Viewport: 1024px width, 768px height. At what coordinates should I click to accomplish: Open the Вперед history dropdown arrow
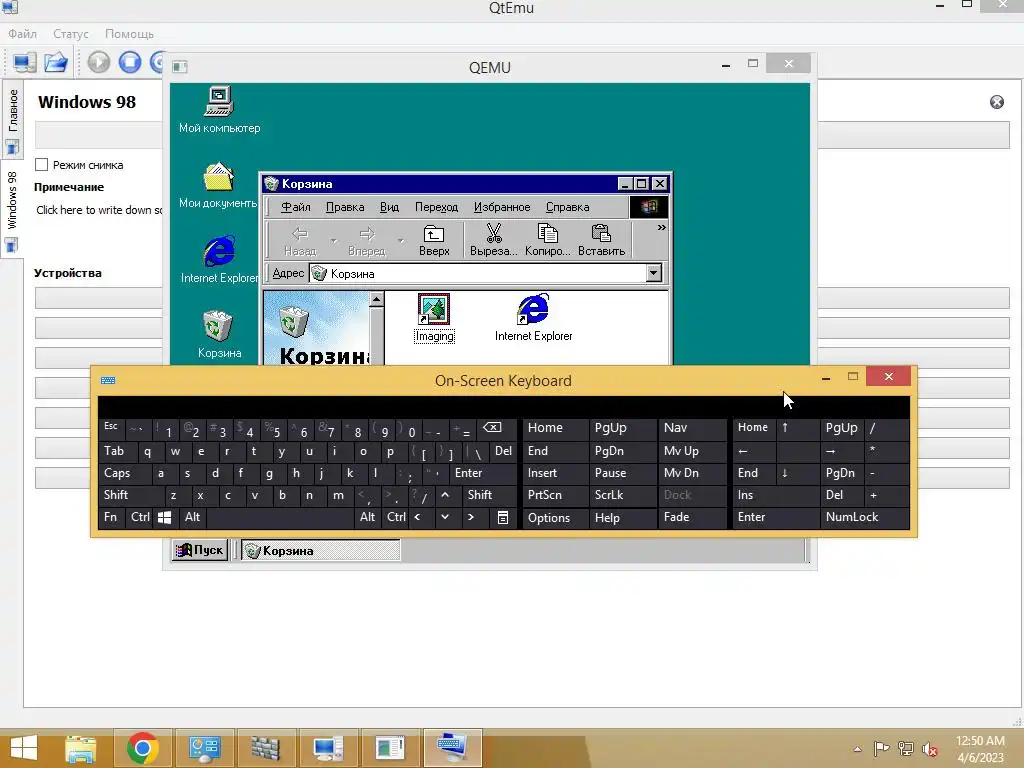[x=400, y=240]
